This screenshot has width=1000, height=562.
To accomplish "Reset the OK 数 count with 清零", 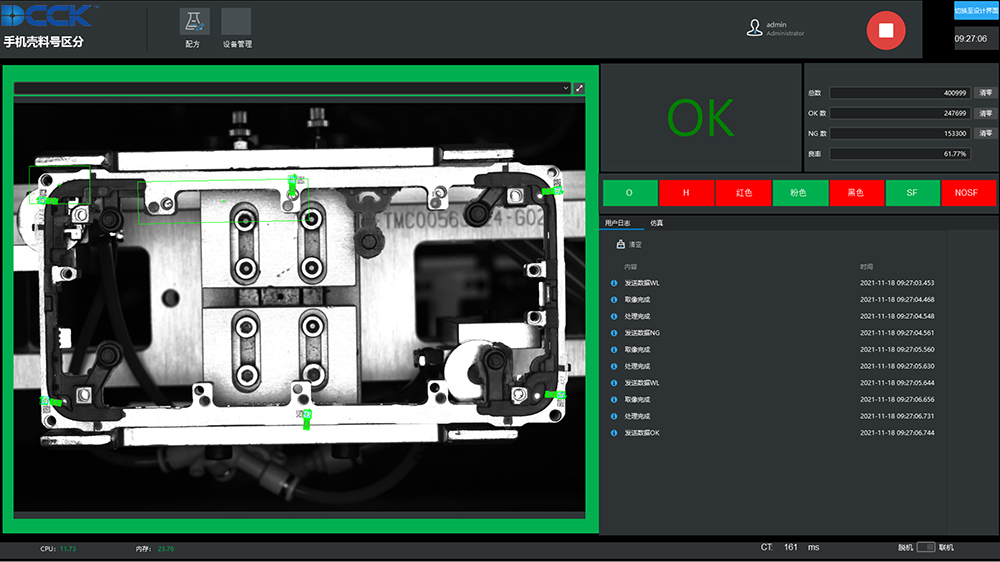I will pos(985,113).
